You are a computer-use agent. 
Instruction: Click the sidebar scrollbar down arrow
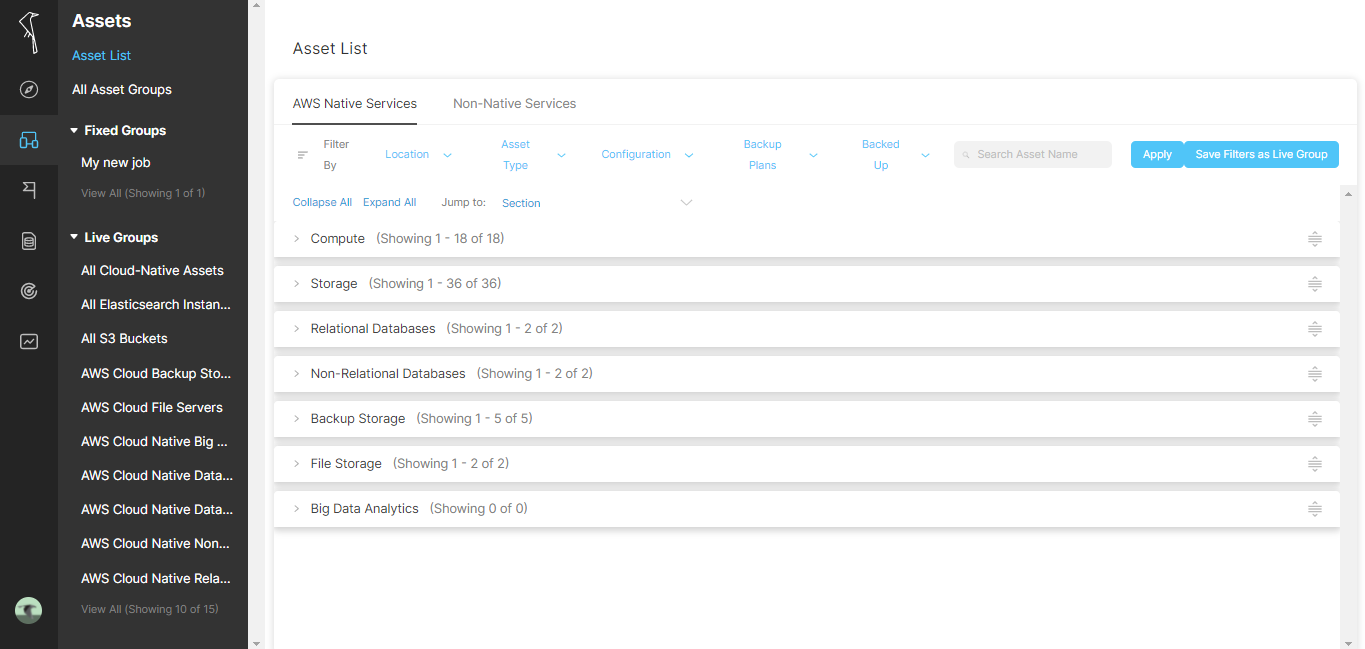point(256,643)
